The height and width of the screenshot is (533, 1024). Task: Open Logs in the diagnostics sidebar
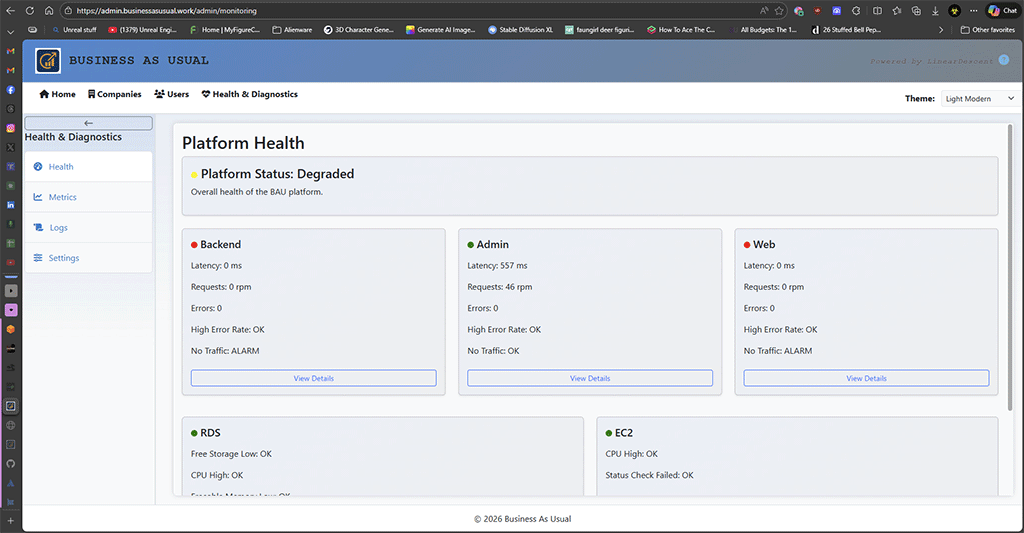click(x=58, y=228)
